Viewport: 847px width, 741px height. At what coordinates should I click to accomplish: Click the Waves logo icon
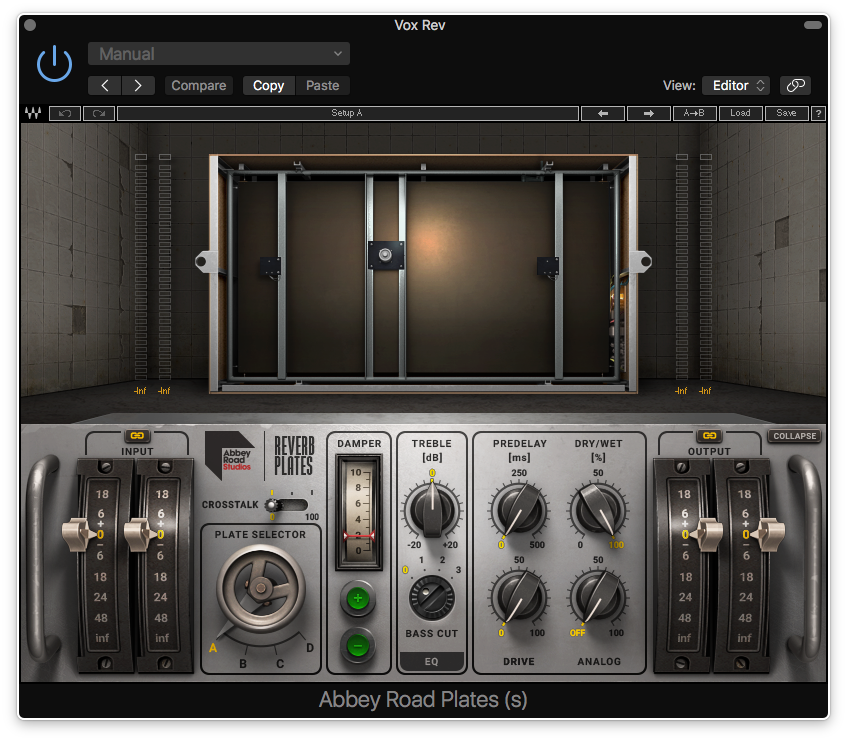[33, 113]
